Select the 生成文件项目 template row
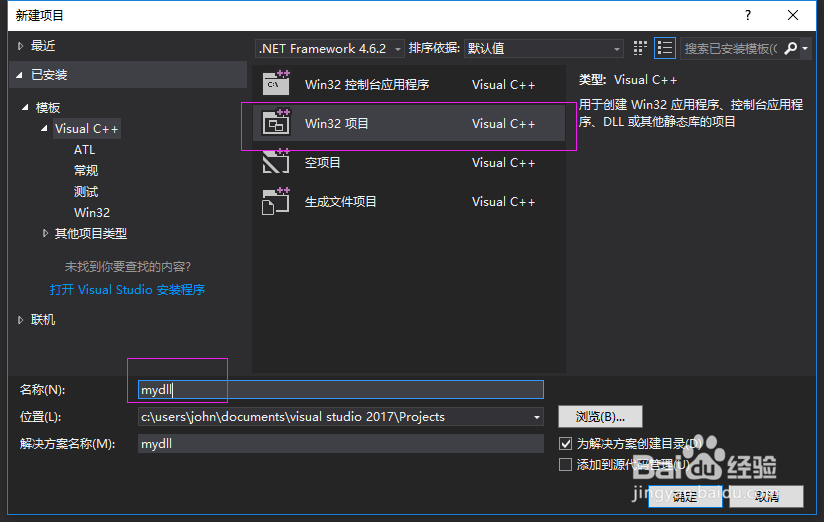The height and width of the screenshot is (522, 824). pyautogui.click(x=409, y=201)
